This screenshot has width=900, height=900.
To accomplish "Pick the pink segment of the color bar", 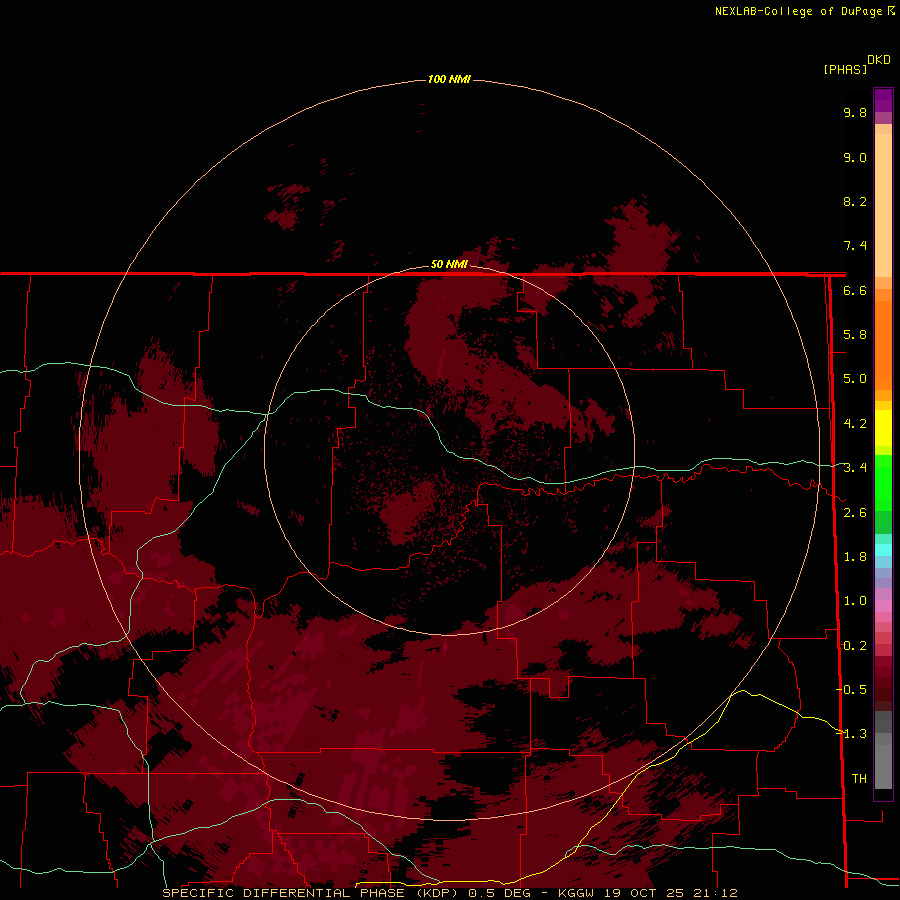I will 883,606.
